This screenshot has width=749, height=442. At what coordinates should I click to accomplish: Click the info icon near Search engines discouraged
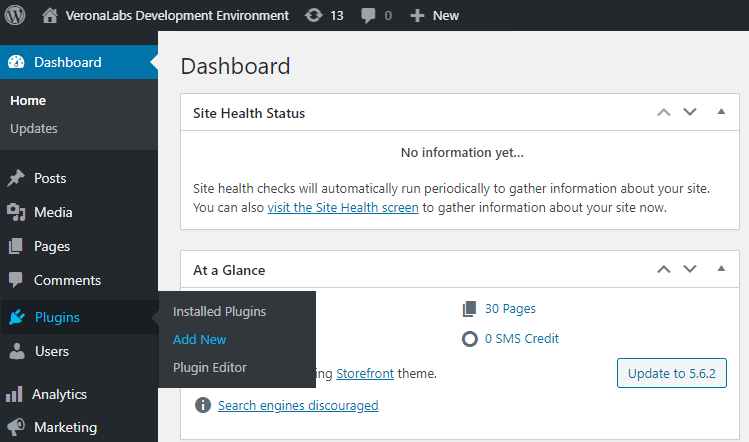(203, 405)
